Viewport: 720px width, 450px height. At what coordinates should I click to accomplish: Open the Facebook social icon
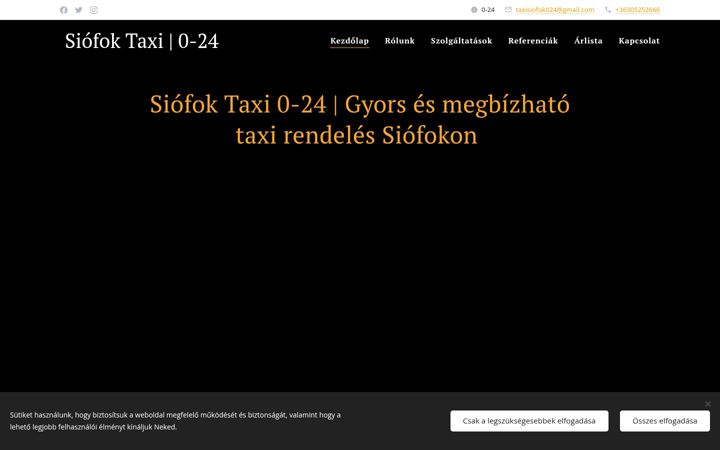pyautogui.click(x=64, y=10)
